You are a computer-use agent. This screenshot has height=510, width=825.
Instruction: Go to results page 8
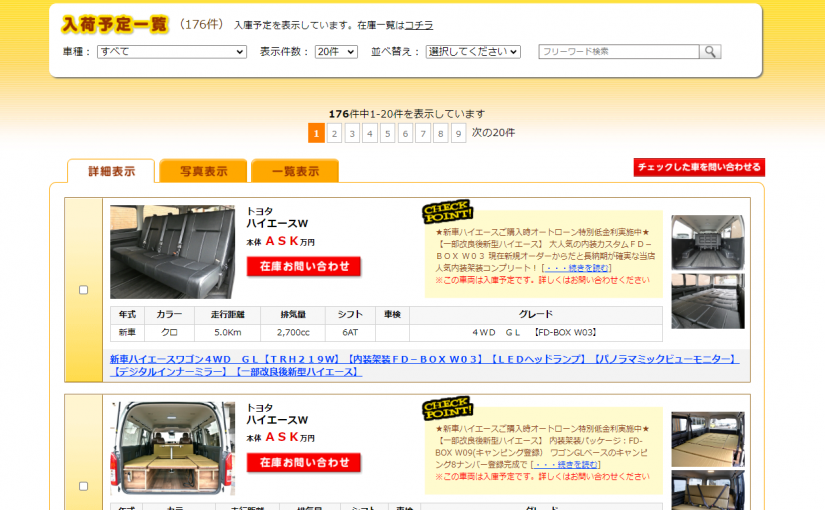click(441, 133)
